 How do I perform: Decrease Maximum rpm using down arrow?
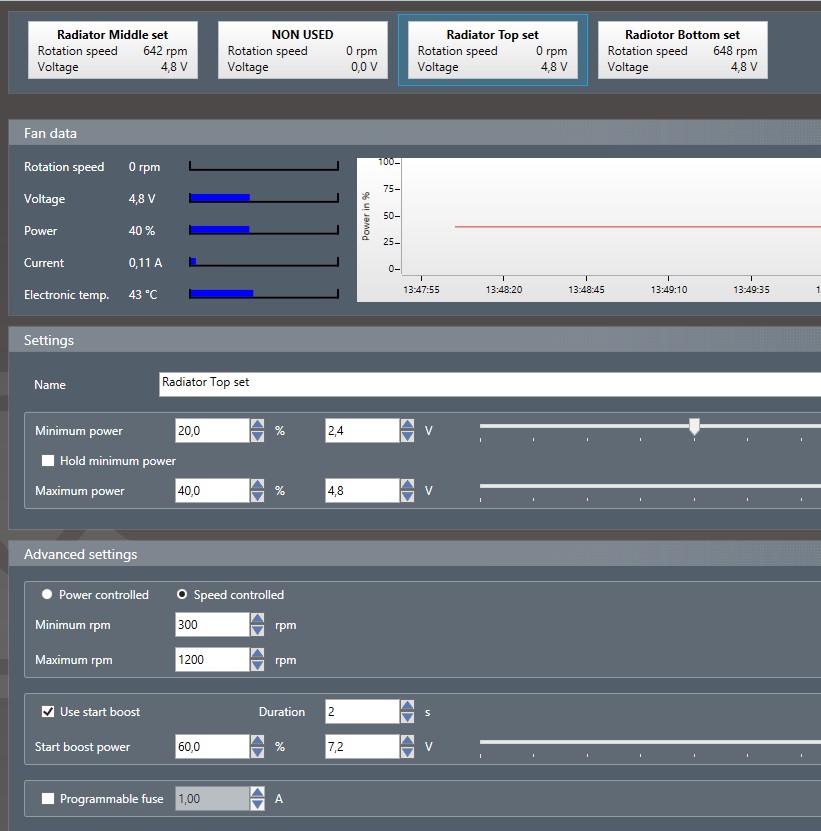pyautogui.click(x=257, y=665)
